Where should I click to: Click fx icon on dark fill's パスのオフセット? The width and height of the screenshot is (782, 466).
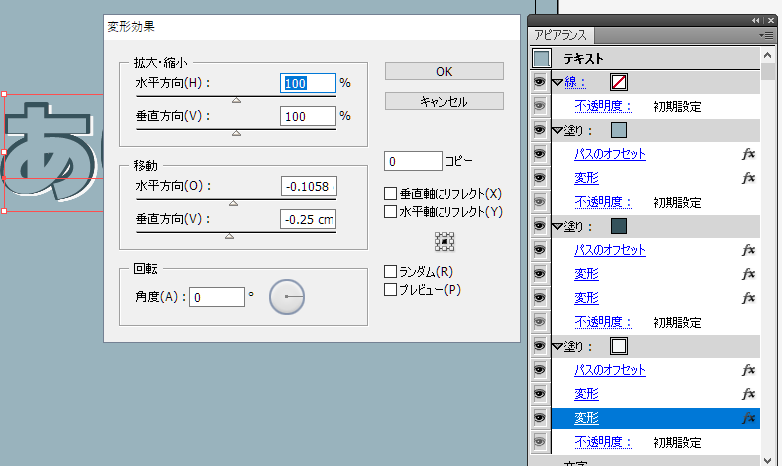(748, 250)
